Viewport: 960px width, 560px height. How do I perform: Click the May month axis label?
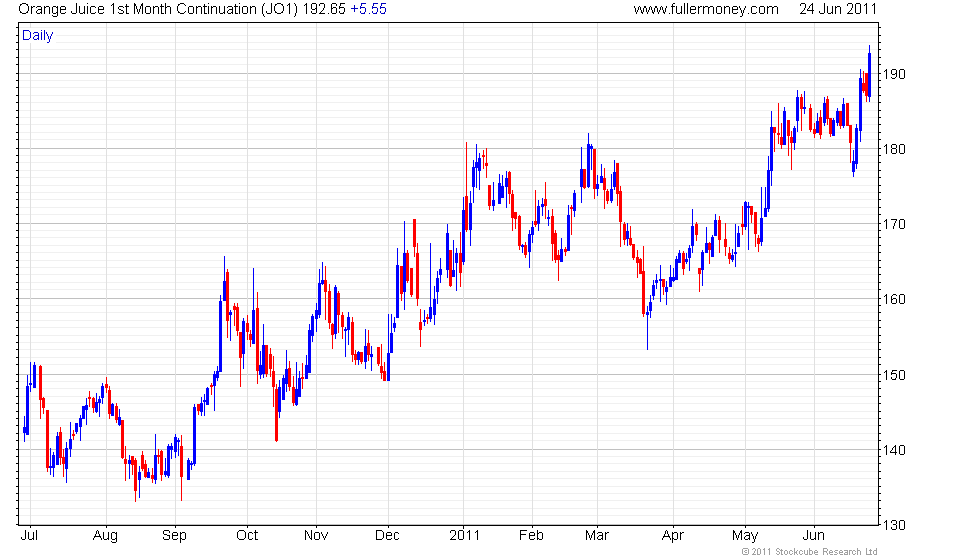(745, 536)
